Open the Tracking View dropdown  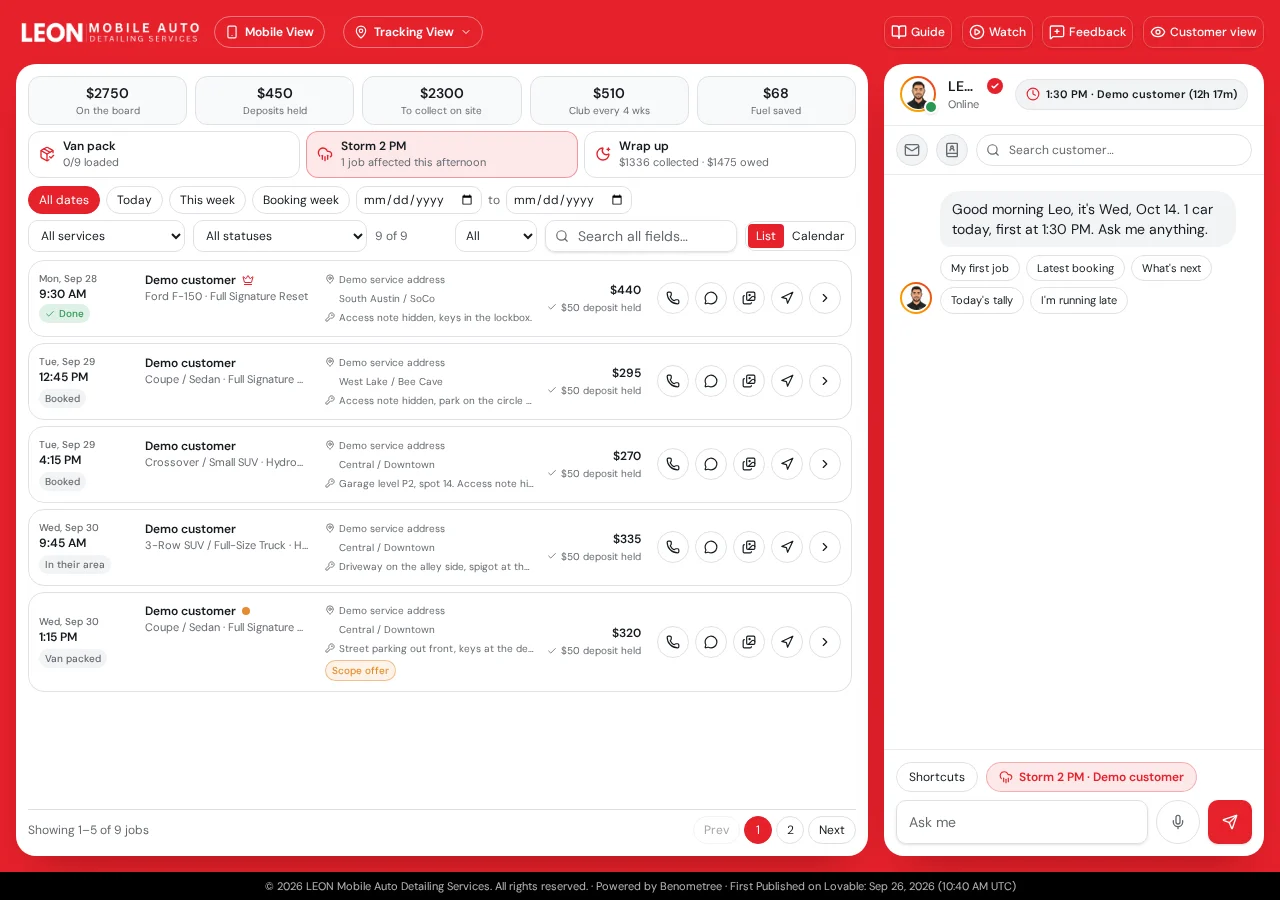413,32
